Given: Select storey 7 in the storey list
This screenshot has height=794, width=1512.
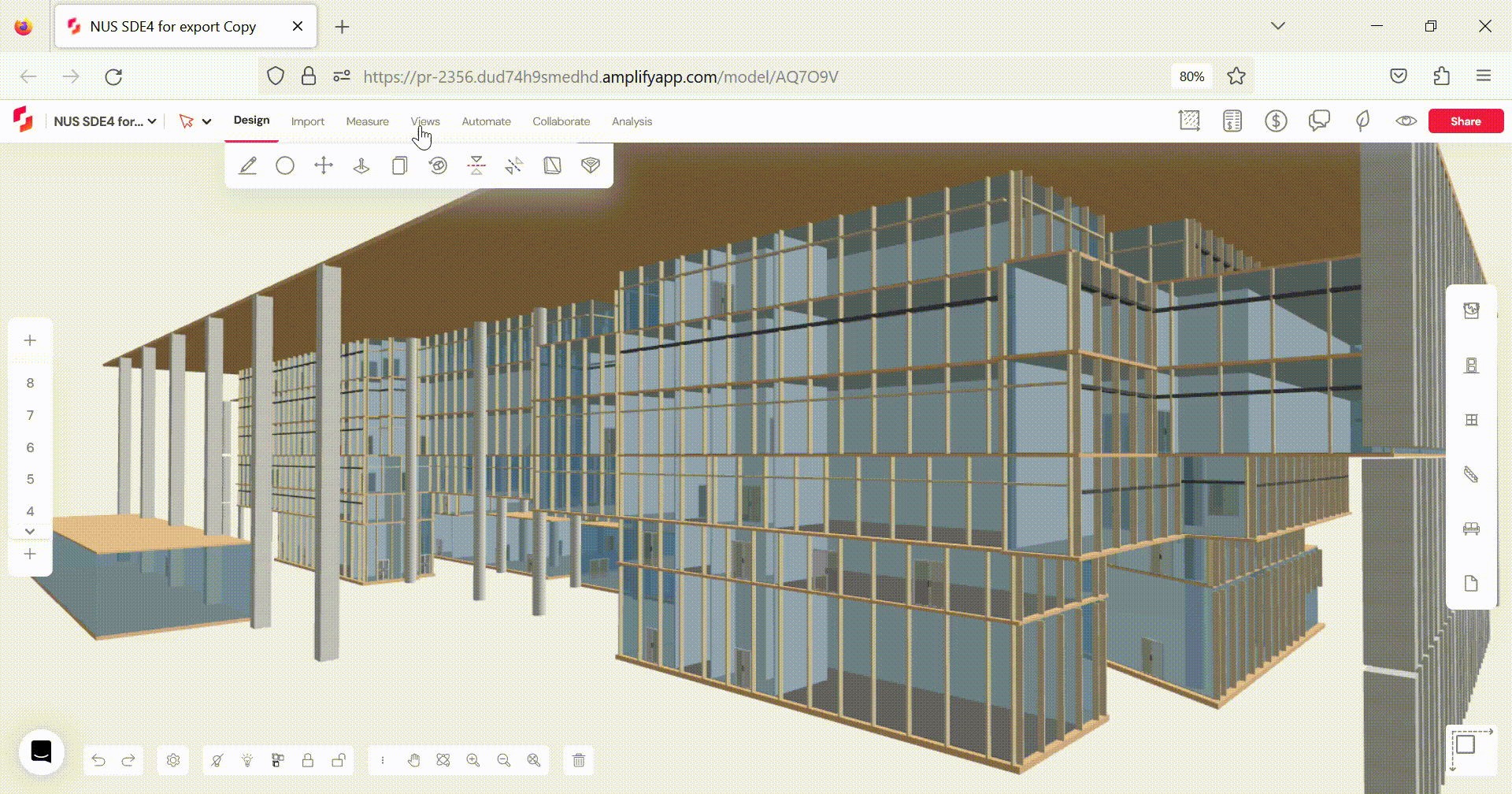Looking at the screenshot, I should click(x=30, y=415).
